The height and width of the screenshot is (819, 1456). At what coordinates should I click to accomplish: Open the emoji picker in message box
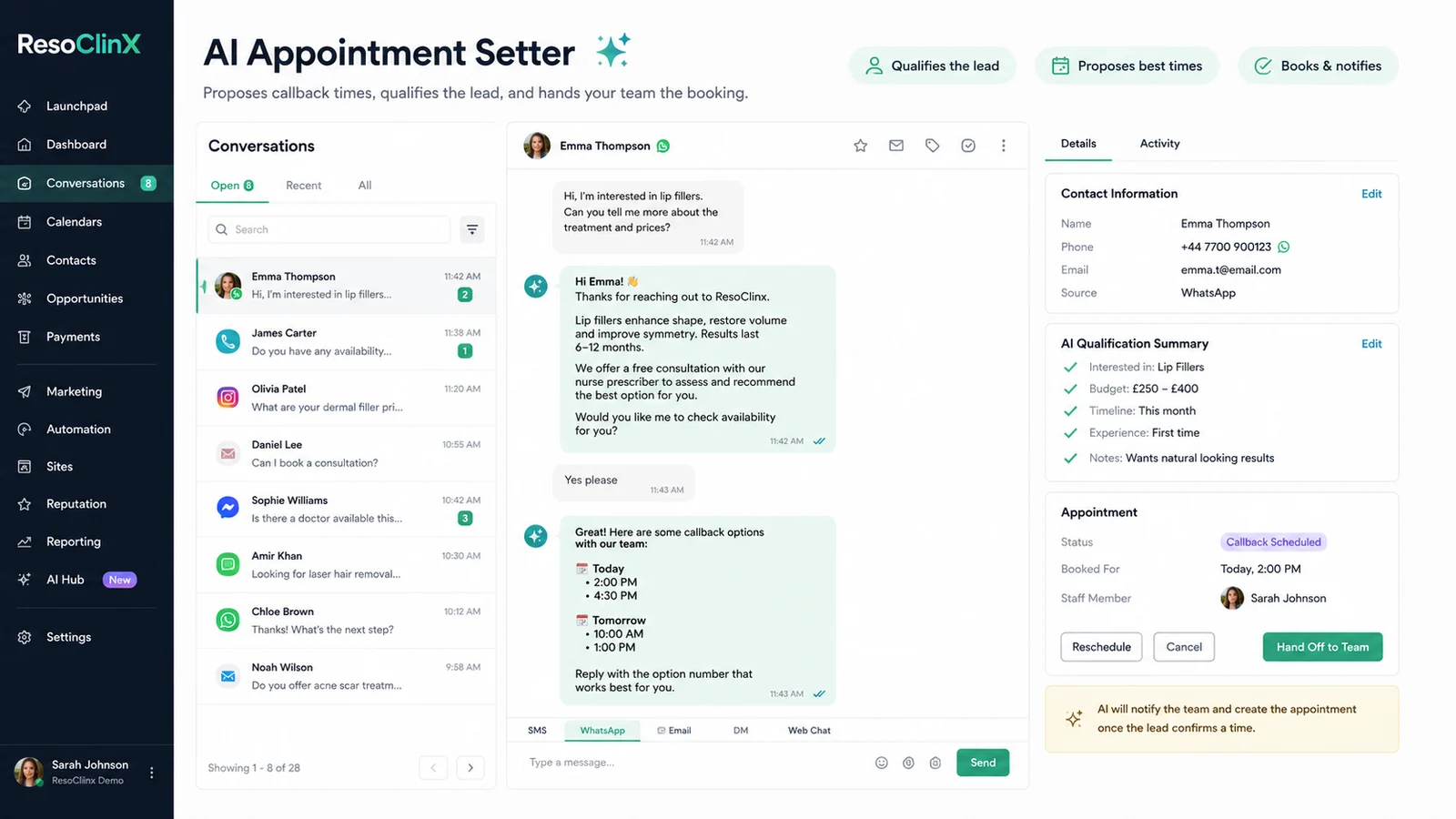click(881, 763)
